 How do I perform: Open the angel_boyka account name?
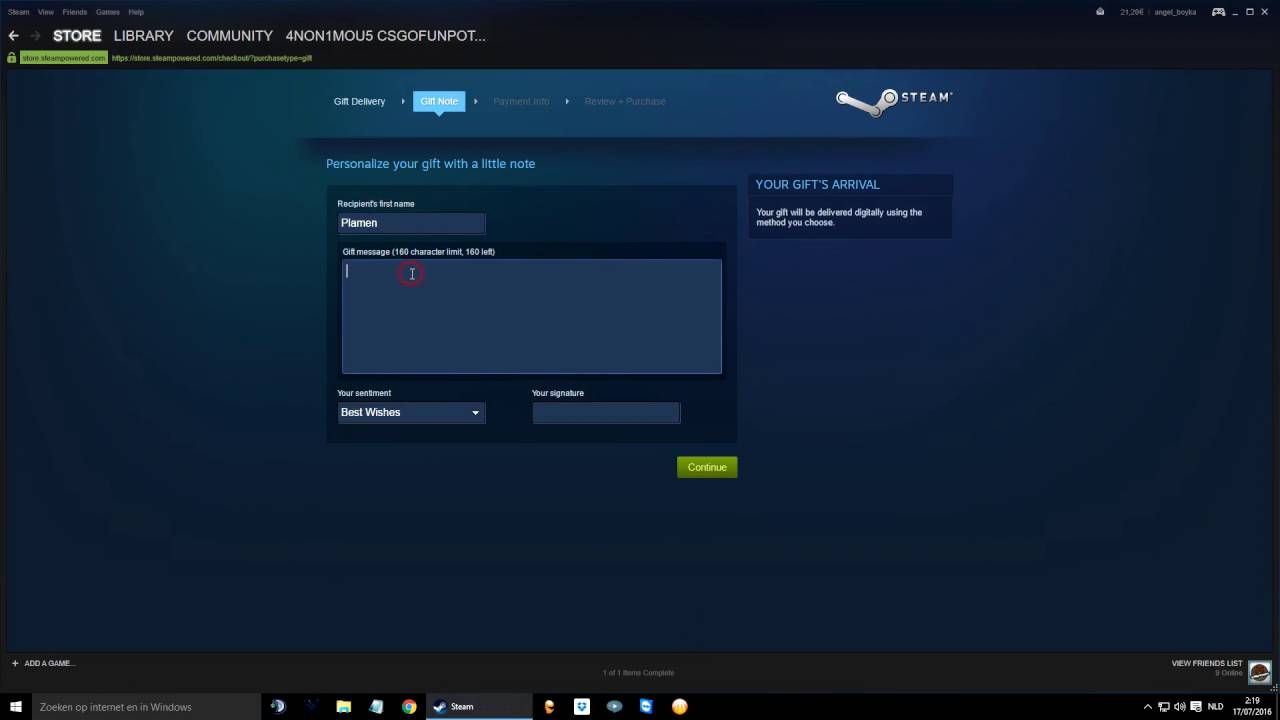(1174, 12)
